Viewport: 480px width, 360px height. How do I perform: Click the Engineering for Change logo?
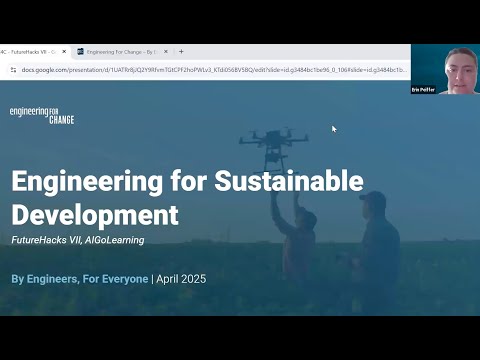pyautogui.click(x=42, y=115)
